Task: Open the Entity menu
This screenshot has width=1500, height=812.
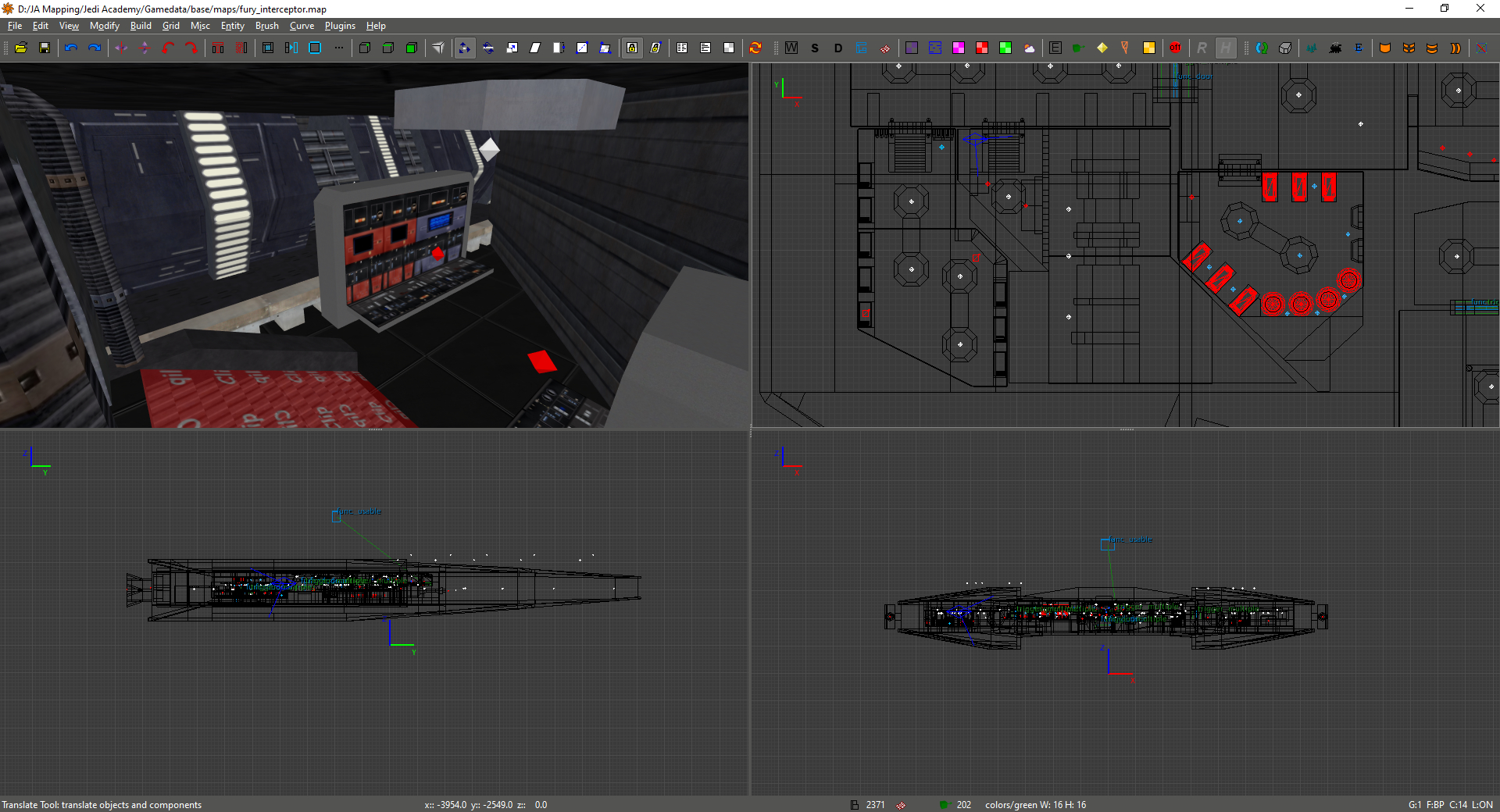Action: coord(233,26)
